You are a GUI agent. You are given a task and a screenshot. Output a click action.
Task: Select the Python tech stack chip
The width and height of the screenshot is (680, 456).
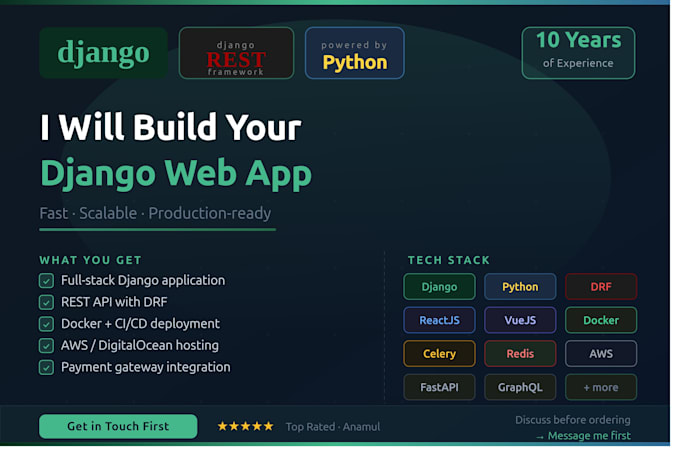tap(520, 287)
